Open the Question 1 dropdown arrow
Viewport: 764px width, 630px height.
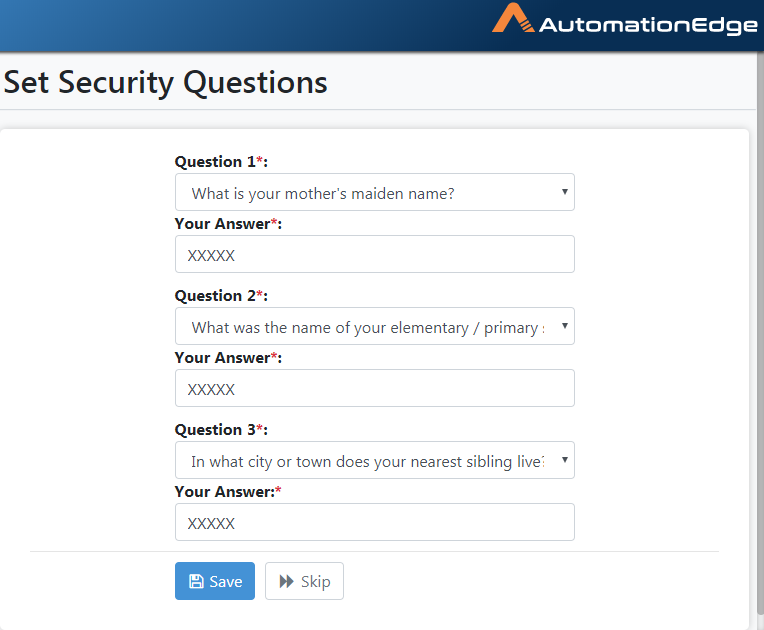pos(564,192)
